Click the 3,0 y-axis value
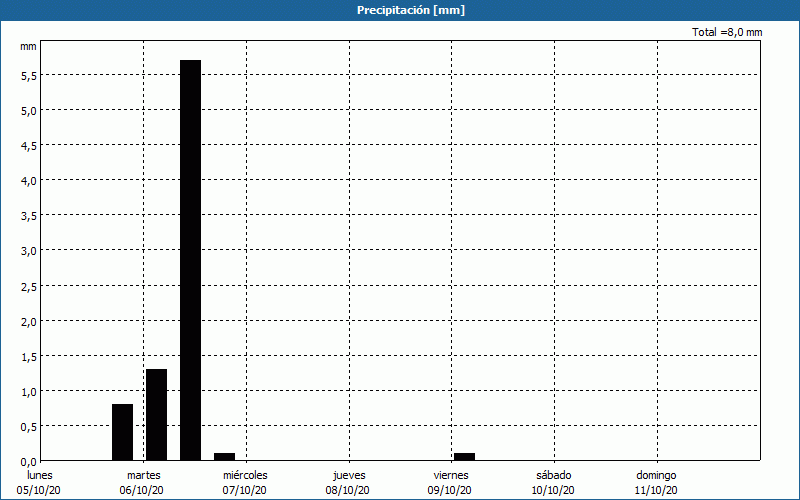This screenshot has width=800, height=500. (x=29, y=251)
